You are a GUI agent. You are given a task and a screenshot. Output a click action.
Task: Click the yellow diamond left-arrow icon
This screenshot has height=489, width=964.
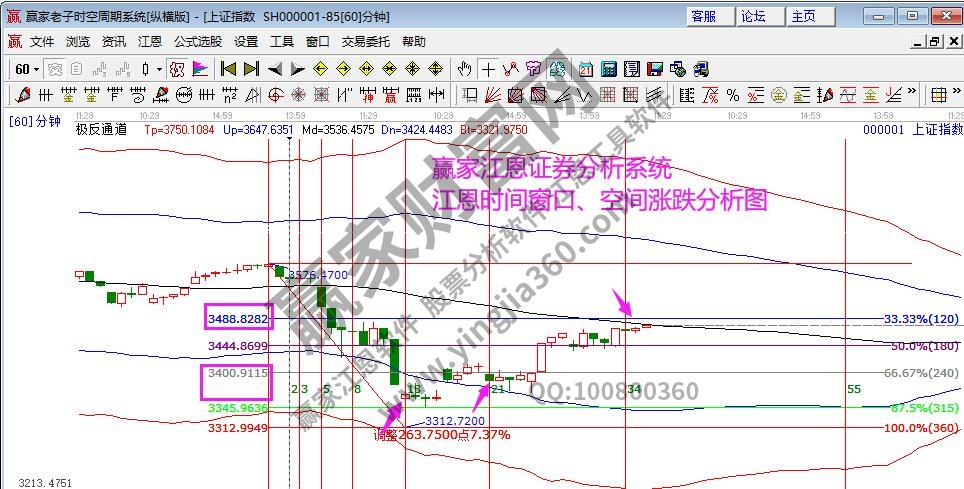tap(322, 69)
